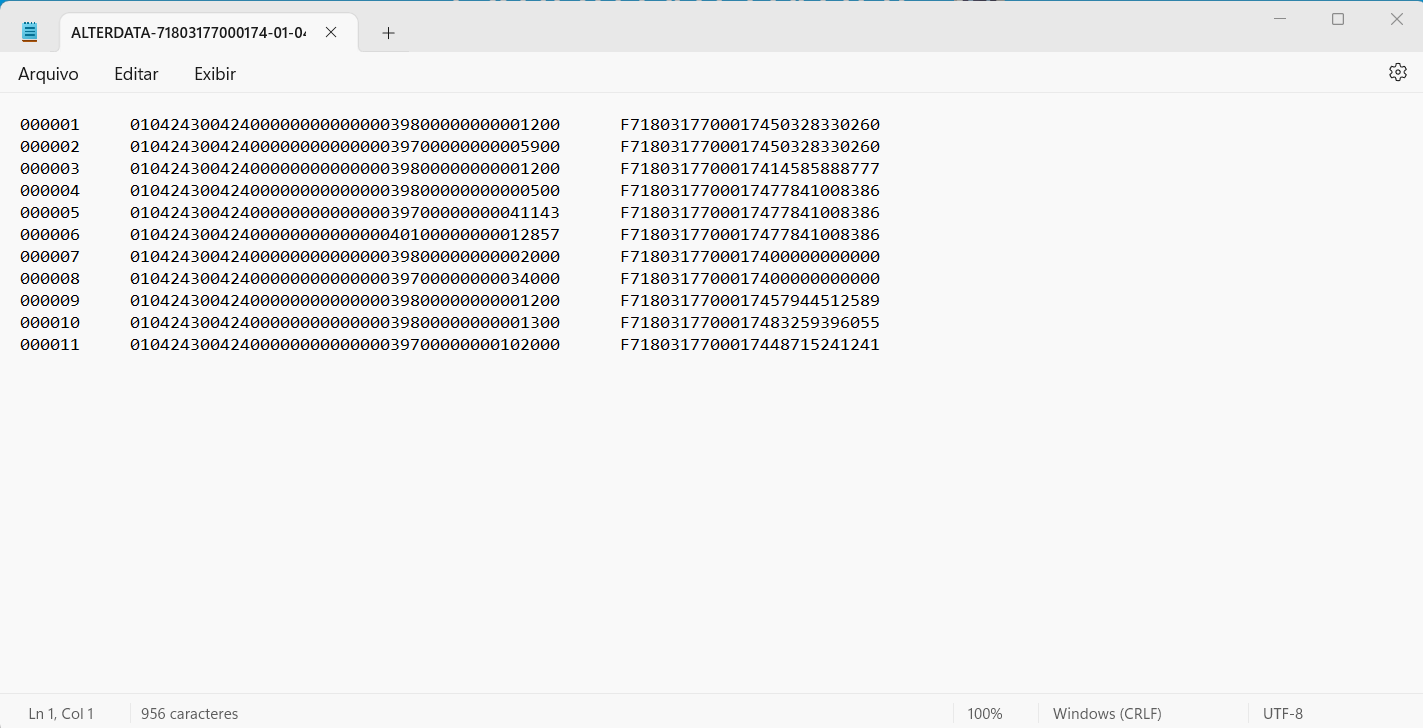Click the 956 caracteres count

[x=190, y=714]
